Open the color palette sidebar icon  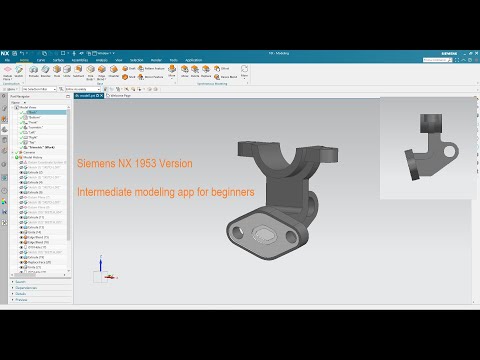tap(4, 201)
